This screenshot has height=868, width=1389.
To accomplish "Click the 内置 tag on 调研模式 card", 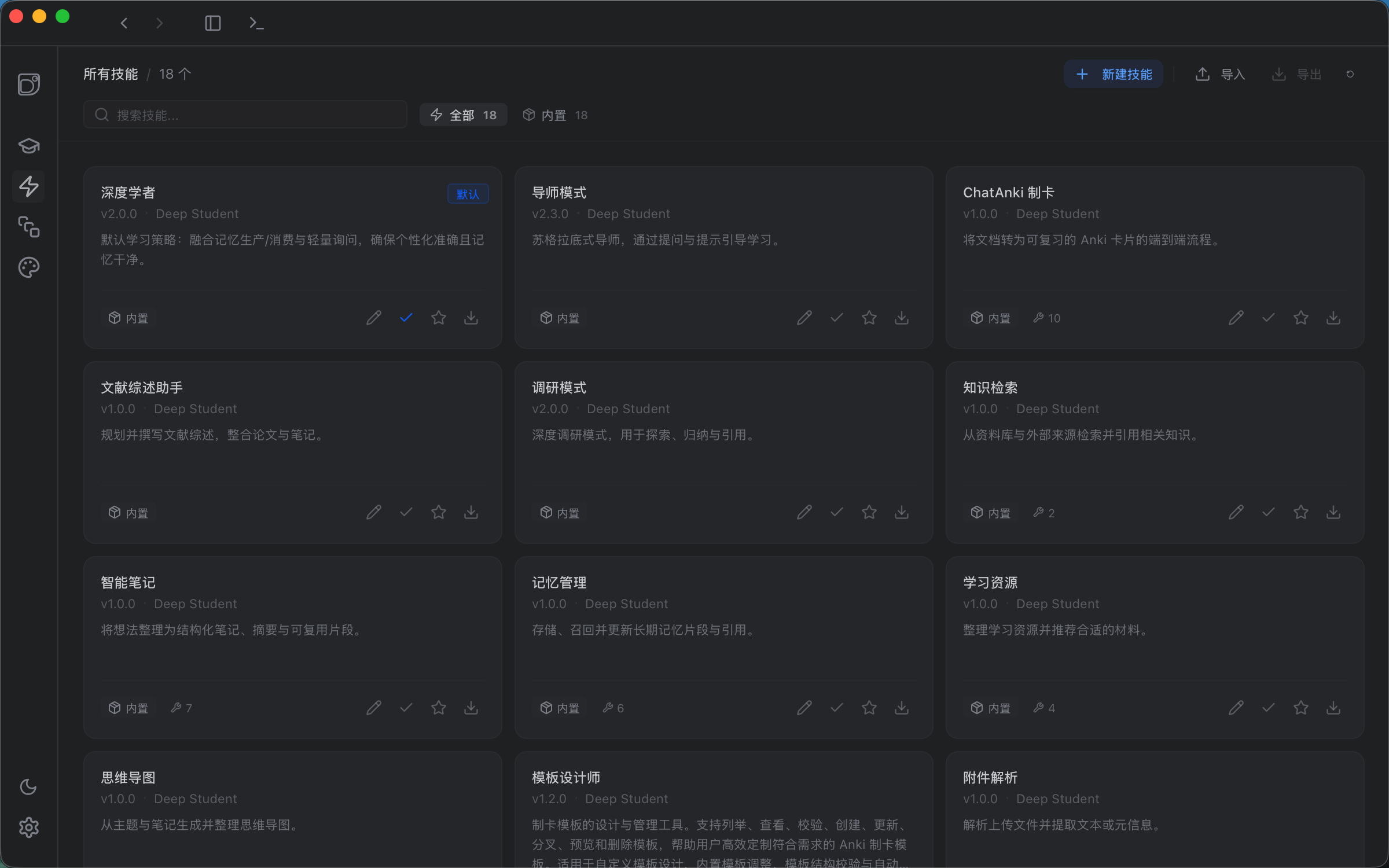I will coord(560,513).
